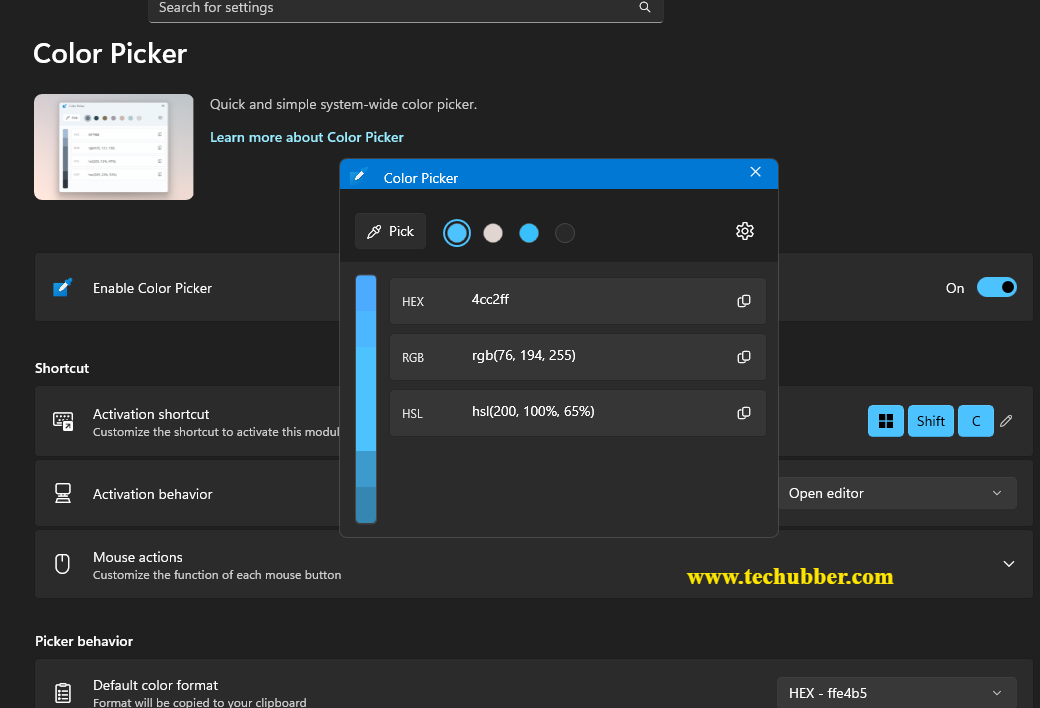The image size is (1040, 708).
Task: Click the Default color format clipboard icon
Action: 63,693
